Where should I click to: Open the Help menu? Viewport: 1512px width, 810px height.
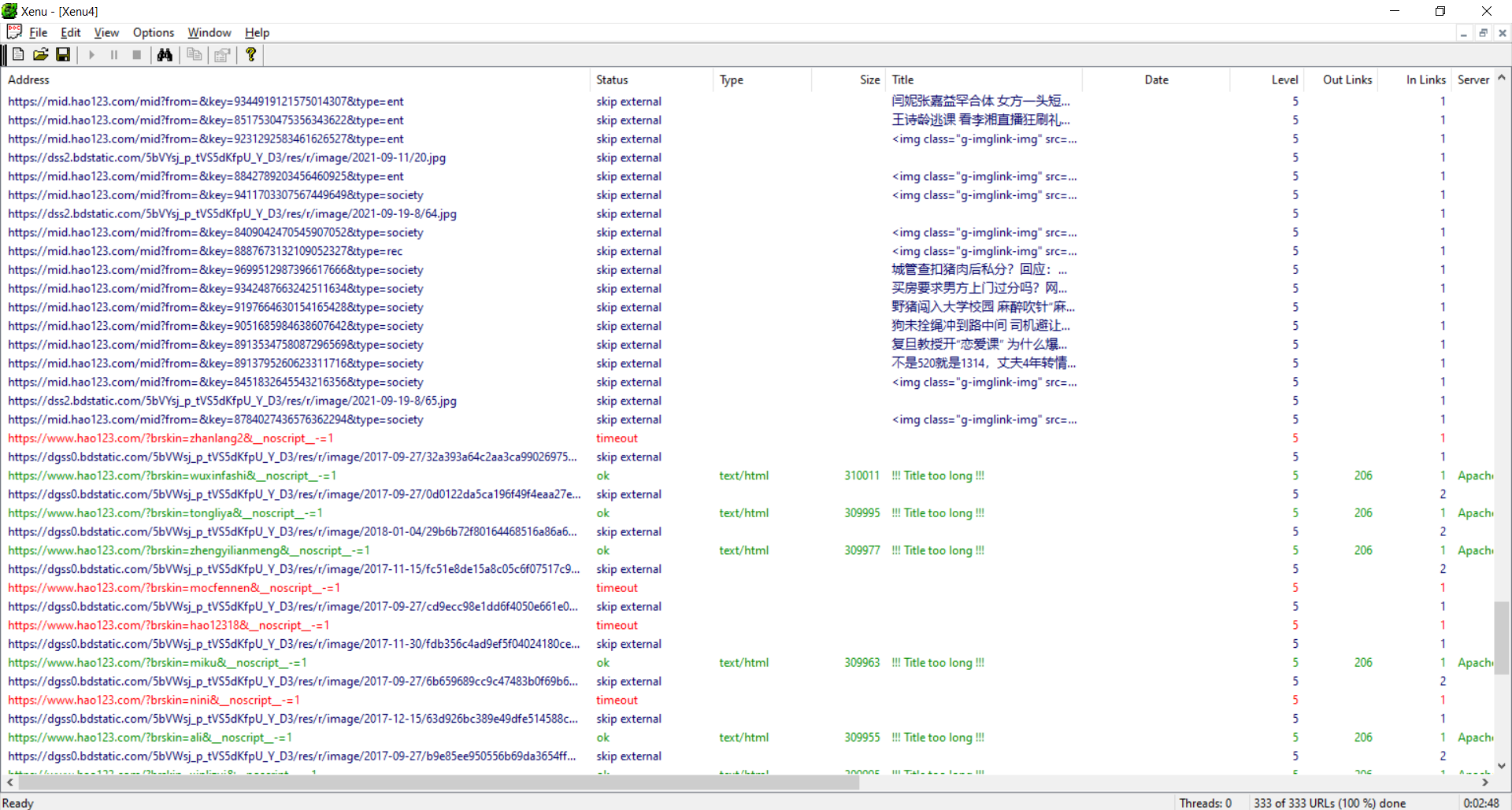point(257,32)
